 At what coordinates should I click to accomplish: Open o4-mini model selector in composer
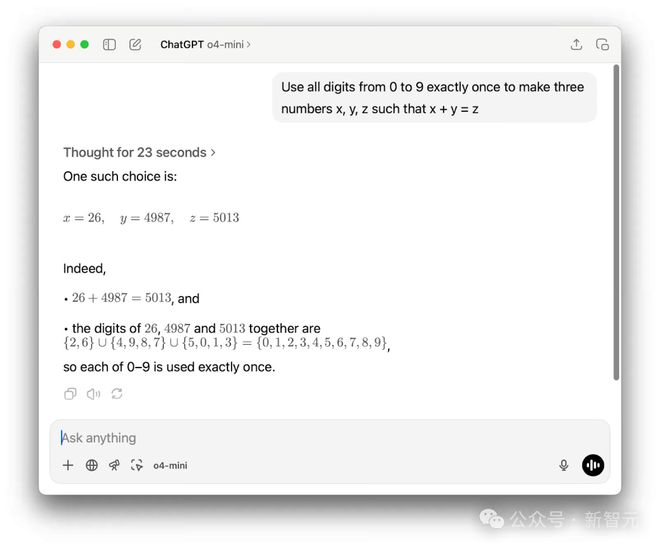(x=170, y=466)
